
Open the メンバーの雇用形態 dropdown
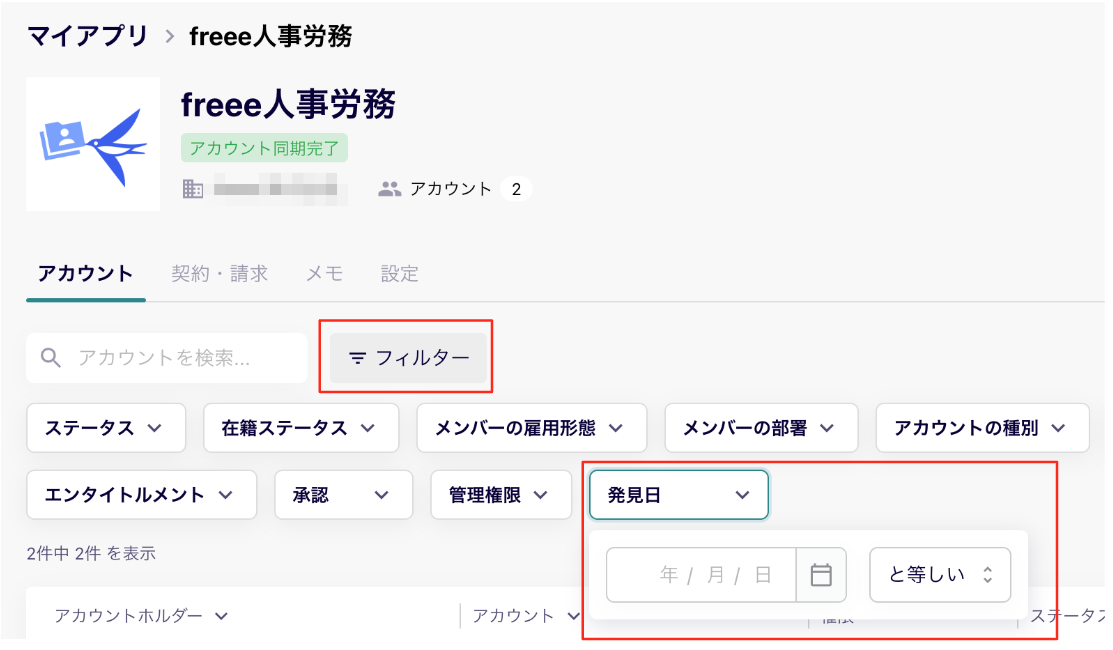click(x=532, y=428)
